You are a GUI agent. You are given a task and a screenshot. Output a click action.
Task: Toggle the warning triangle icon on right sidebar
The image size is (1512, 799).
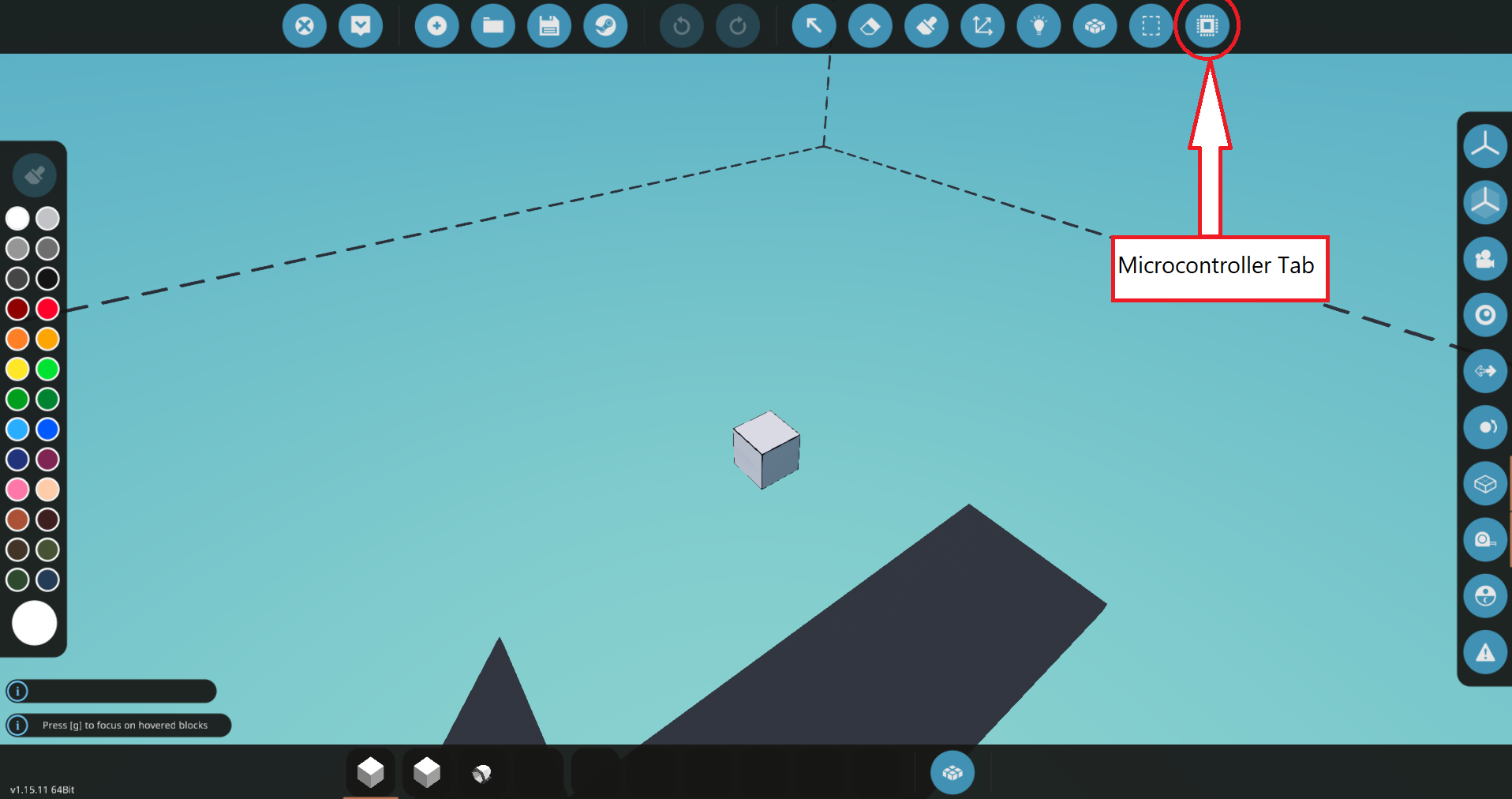click(1485, 652)
